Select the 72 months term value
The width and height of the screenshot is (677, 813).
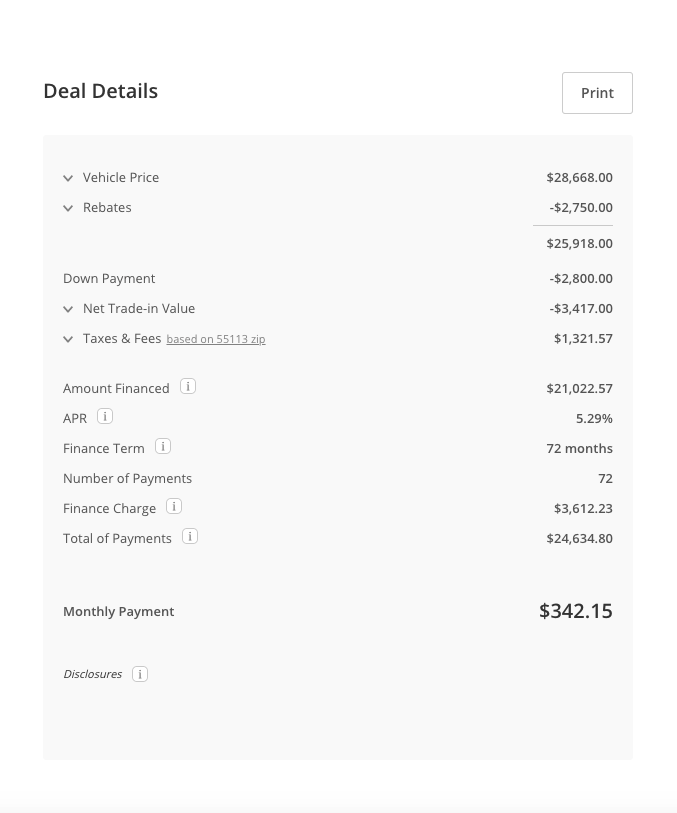579,448
